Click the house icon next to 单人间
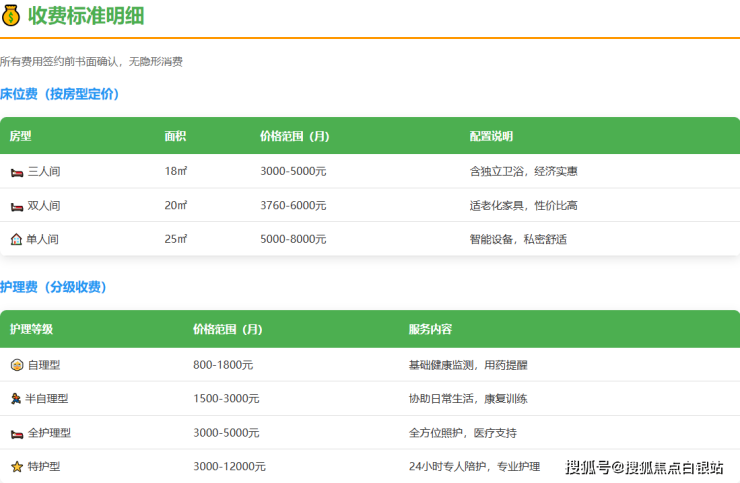The width and height of the screenshot is (740, 483). point(17,239)
